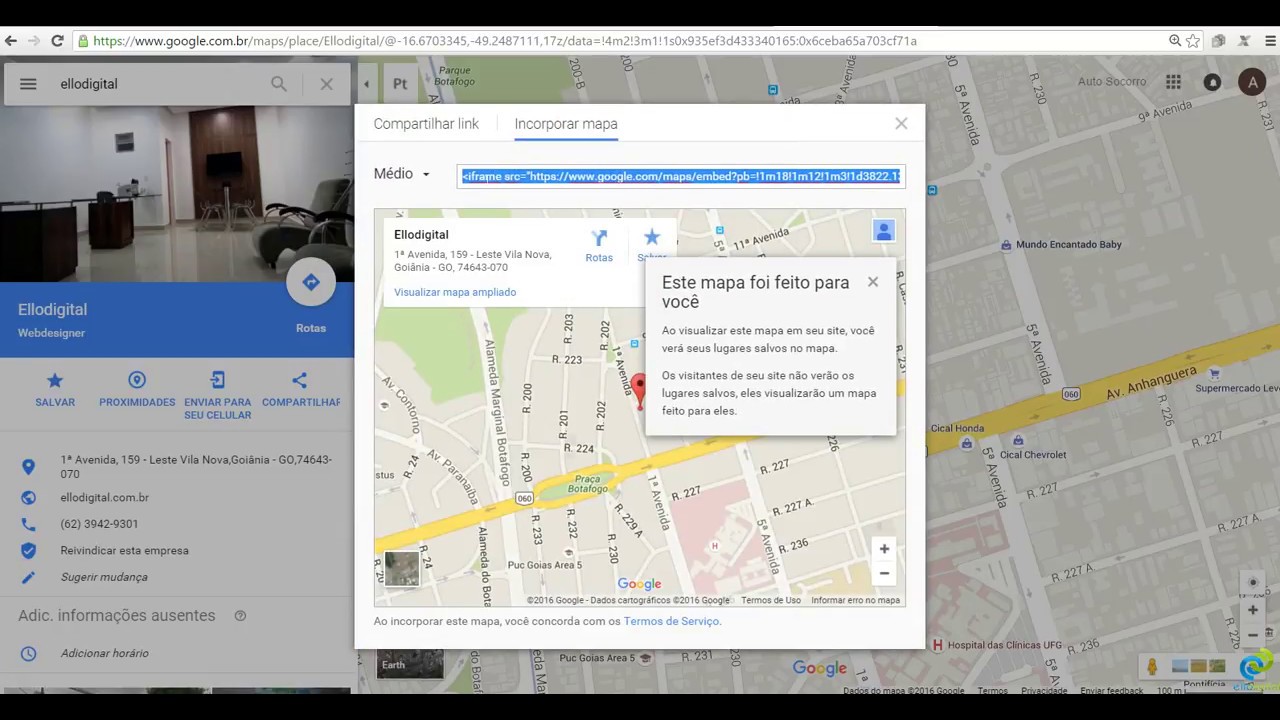The image size is (1280, 720).
Task: Click Sugerir mudança
Action: pyautogui.click(x=104, y=577)
